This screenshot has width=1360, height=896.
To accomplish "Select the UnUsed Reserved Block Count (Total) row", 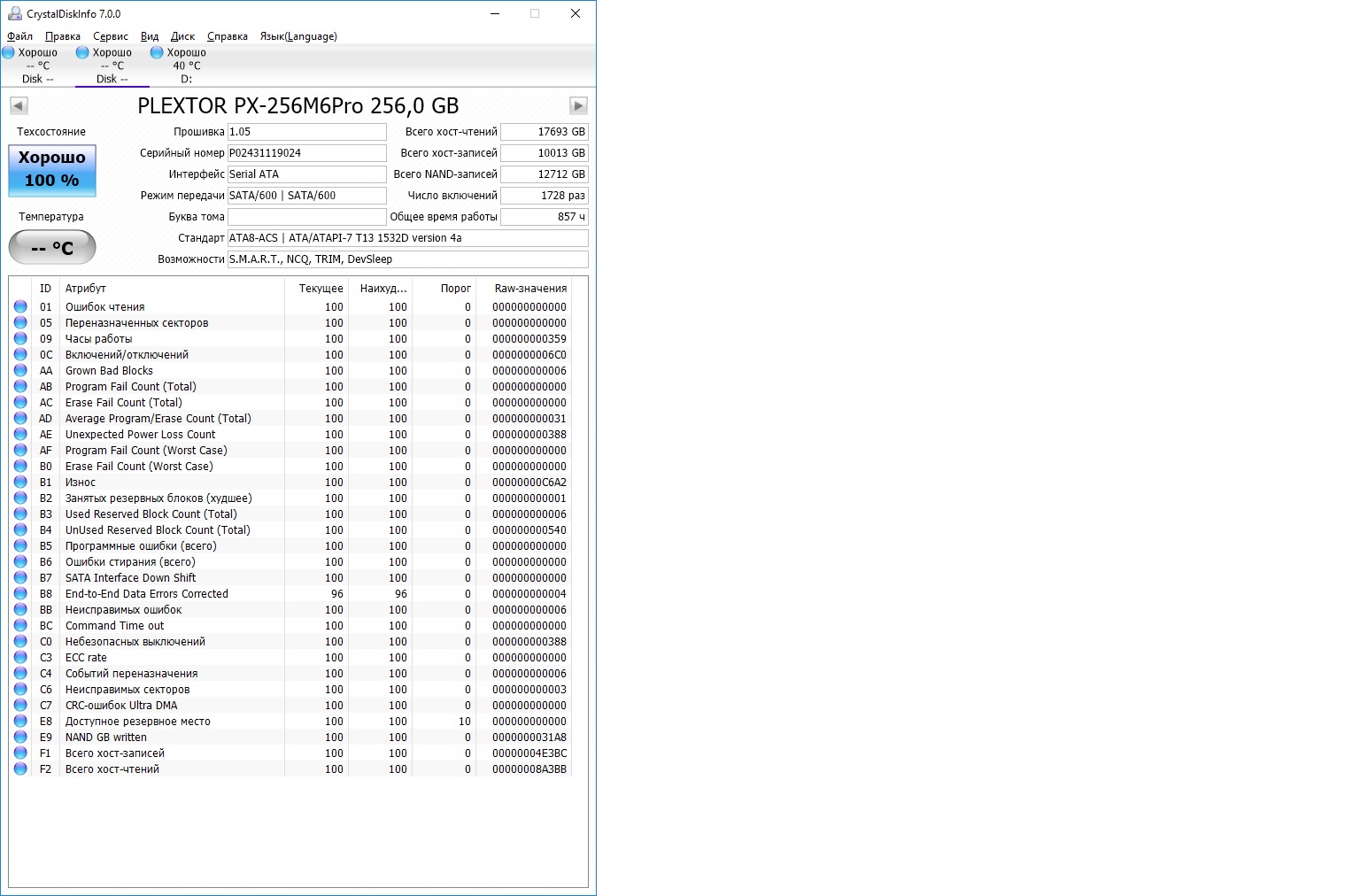I will pyautogui.click(x=290, y=529).
